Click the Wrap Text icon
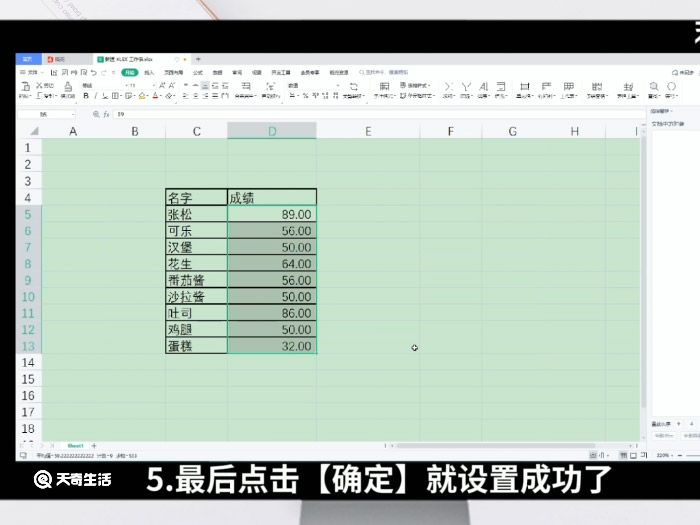This screenshot has width=700, height=525. point(270,86)
